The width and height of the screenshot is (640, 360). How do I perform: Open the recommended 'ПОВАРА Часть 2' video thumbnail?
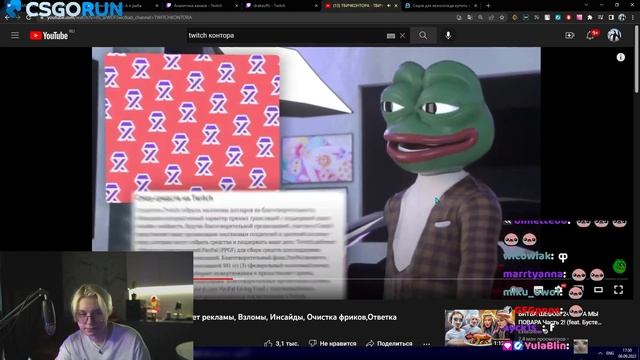coord(480,328)
